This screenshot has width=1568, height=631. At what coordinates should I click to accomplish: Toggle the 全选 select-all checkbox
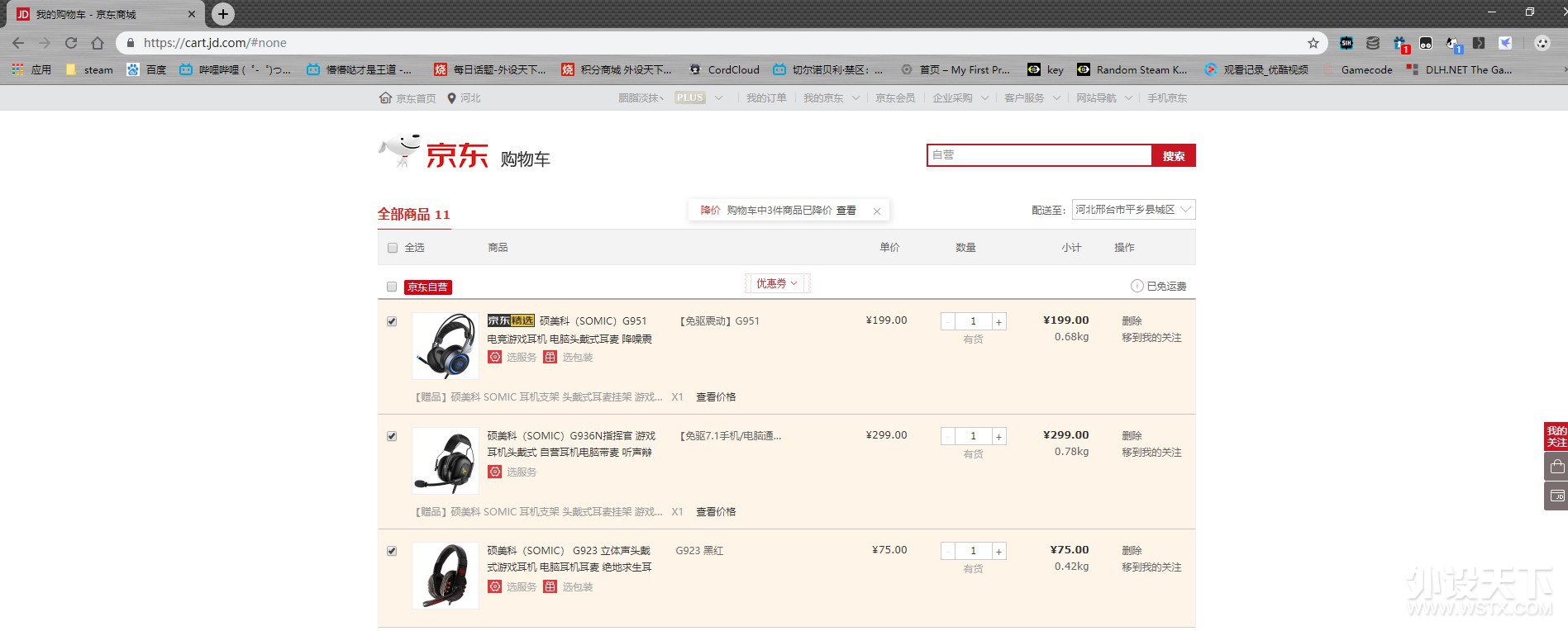(393, 248)
